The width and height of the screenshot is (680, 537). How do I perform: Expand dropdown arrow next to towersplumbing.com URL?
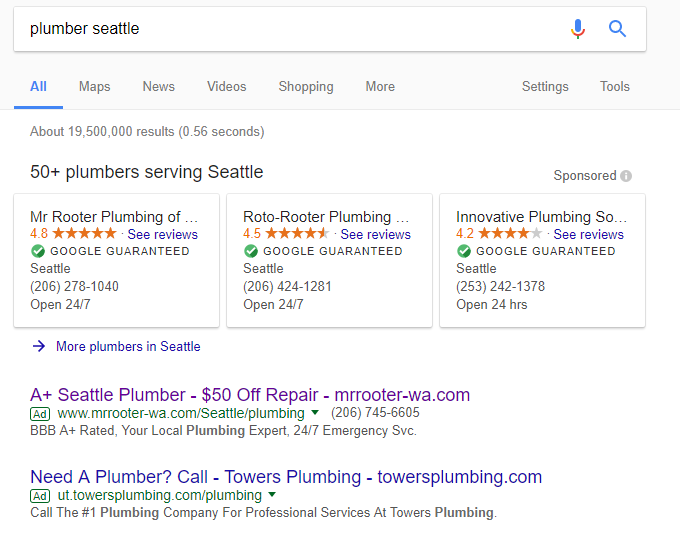click(272, 494)
